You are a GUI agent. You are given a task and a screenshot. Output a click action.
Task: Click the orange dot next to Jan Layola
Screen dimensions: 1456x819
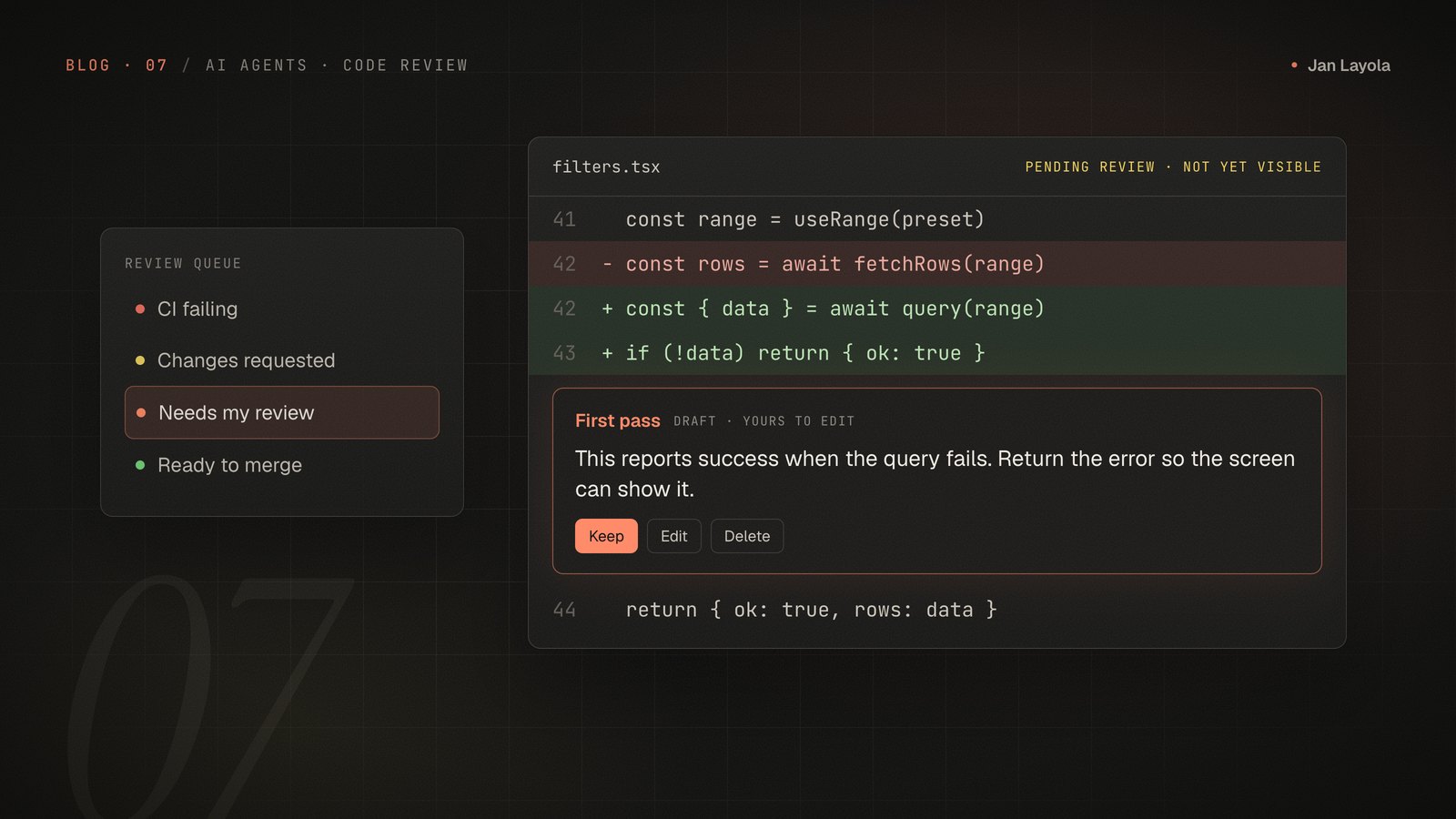[1294, 65]
